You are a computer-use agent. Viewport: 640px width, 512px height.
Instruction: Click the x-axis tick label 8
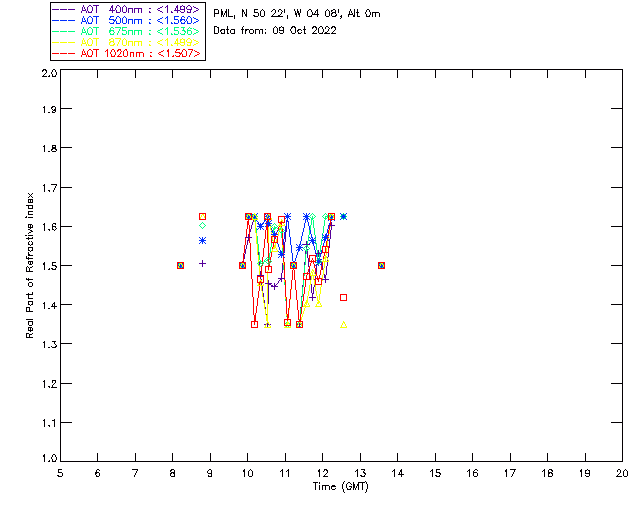173,473
